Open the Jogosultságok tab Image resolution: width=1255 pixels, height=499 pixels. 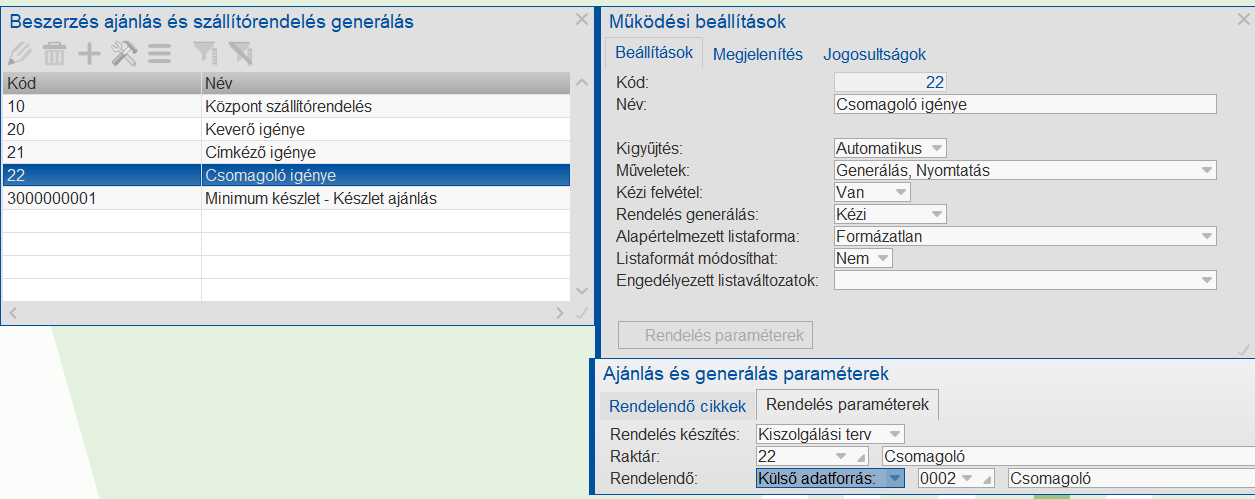(x=875, y=55)
